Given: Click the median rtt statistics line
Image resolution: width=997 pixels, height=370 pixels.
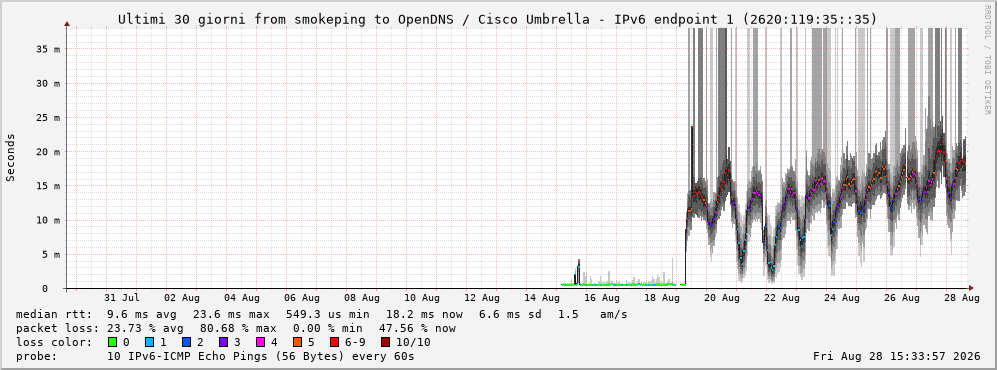Looking at the screenshot, I should [x=321, y=315].
